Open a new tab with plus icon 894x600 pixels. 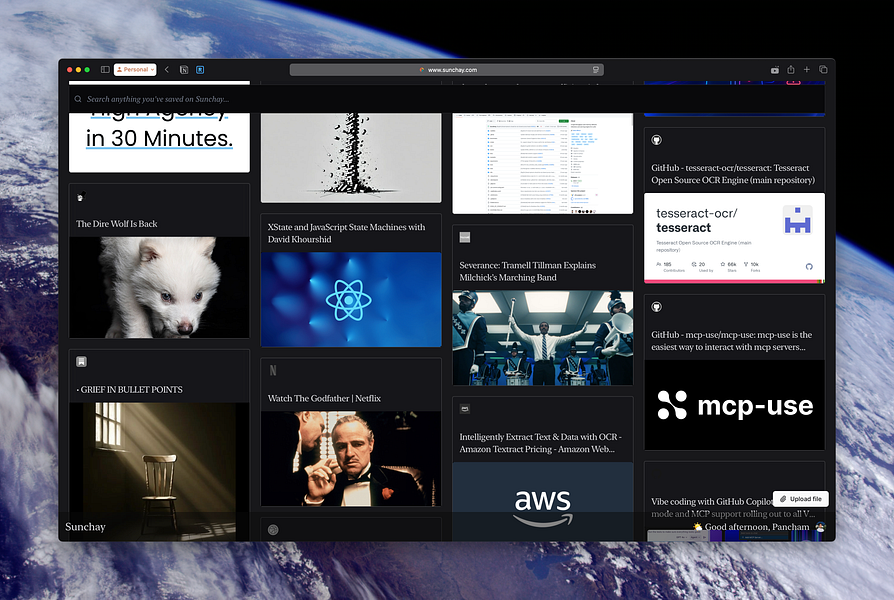[807, 70]
